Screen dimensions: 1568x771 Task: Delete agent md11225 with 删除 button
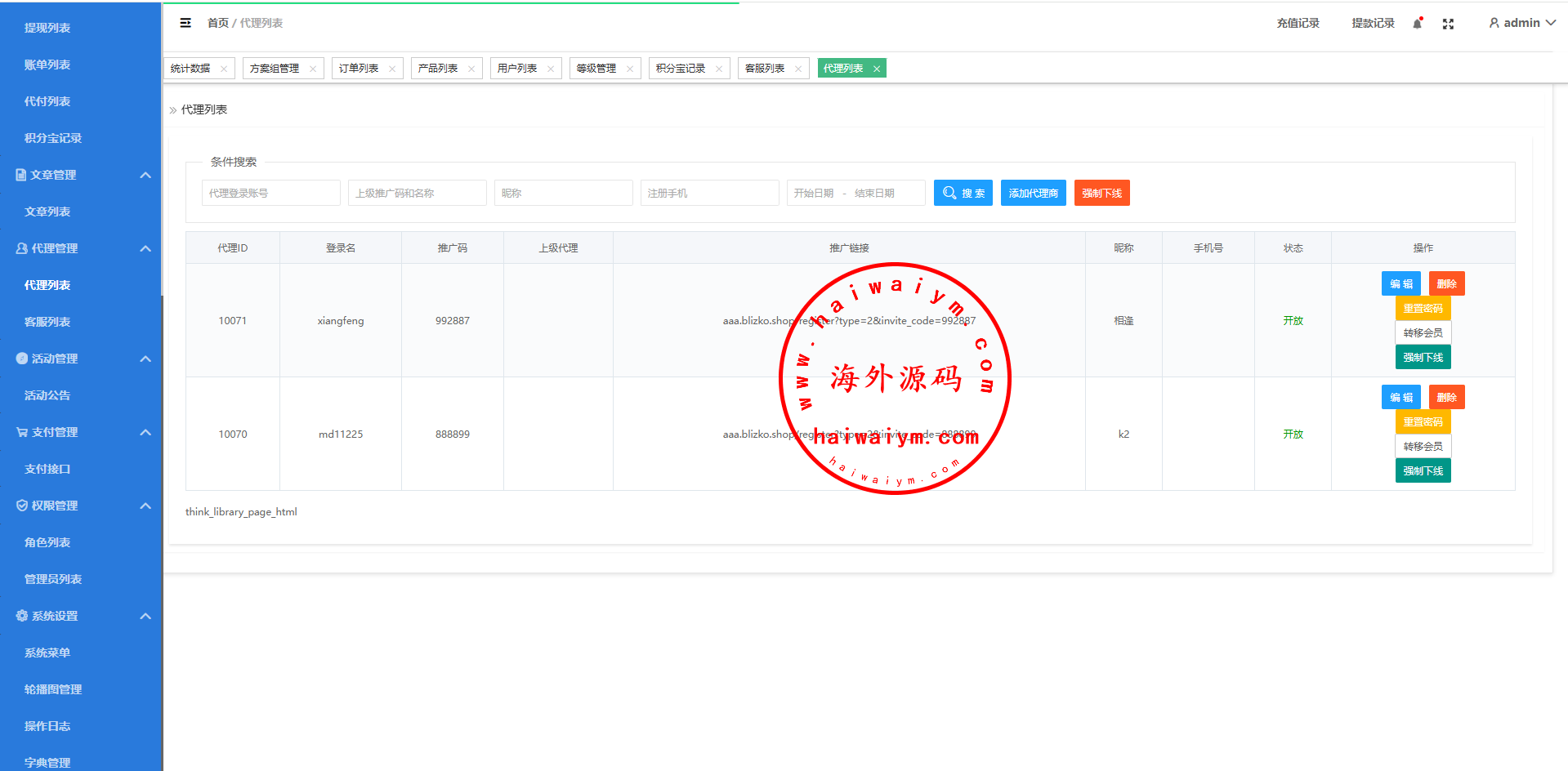coord(1446,397)
